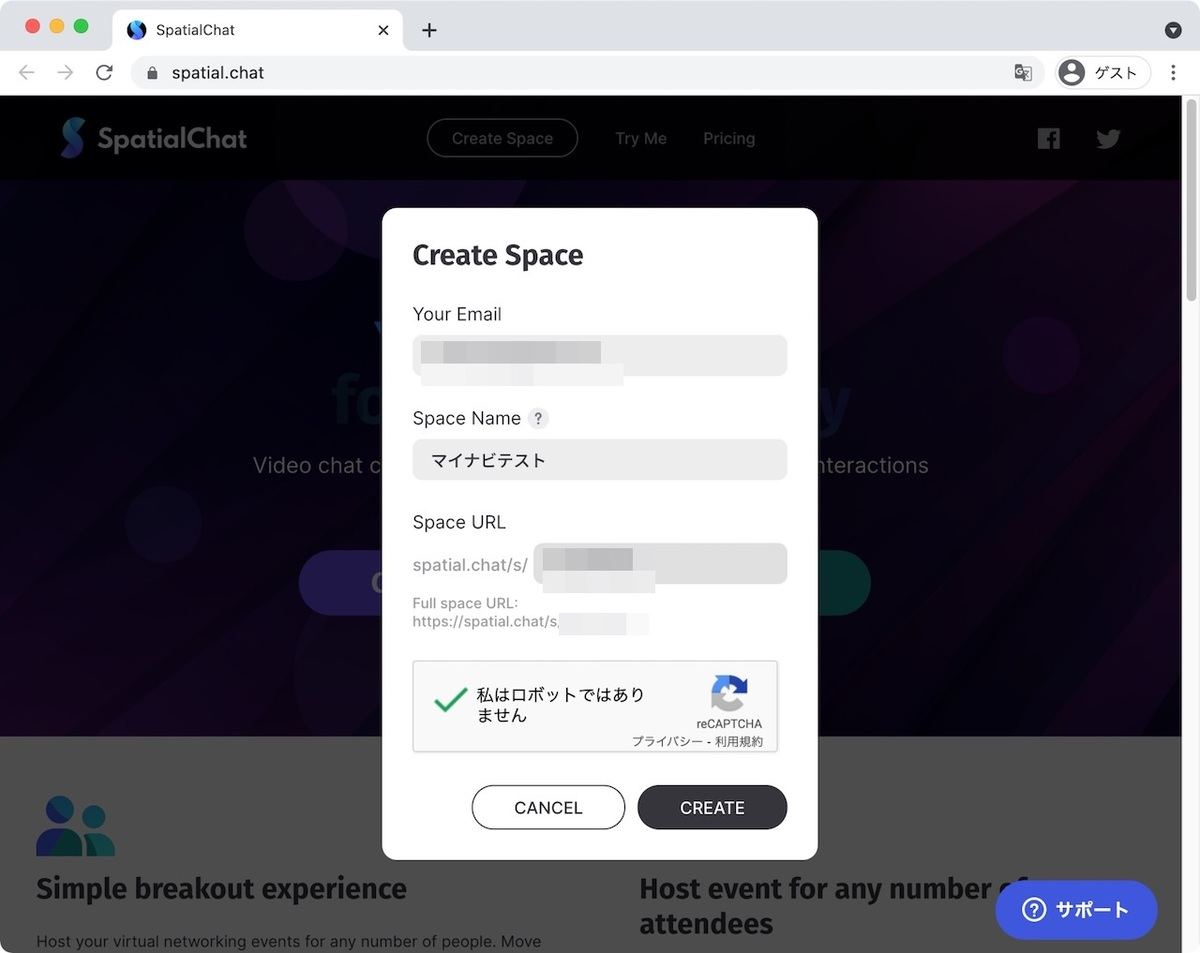Click the Space Name help question mark
1200x953 pixels.
click(538, 419)
